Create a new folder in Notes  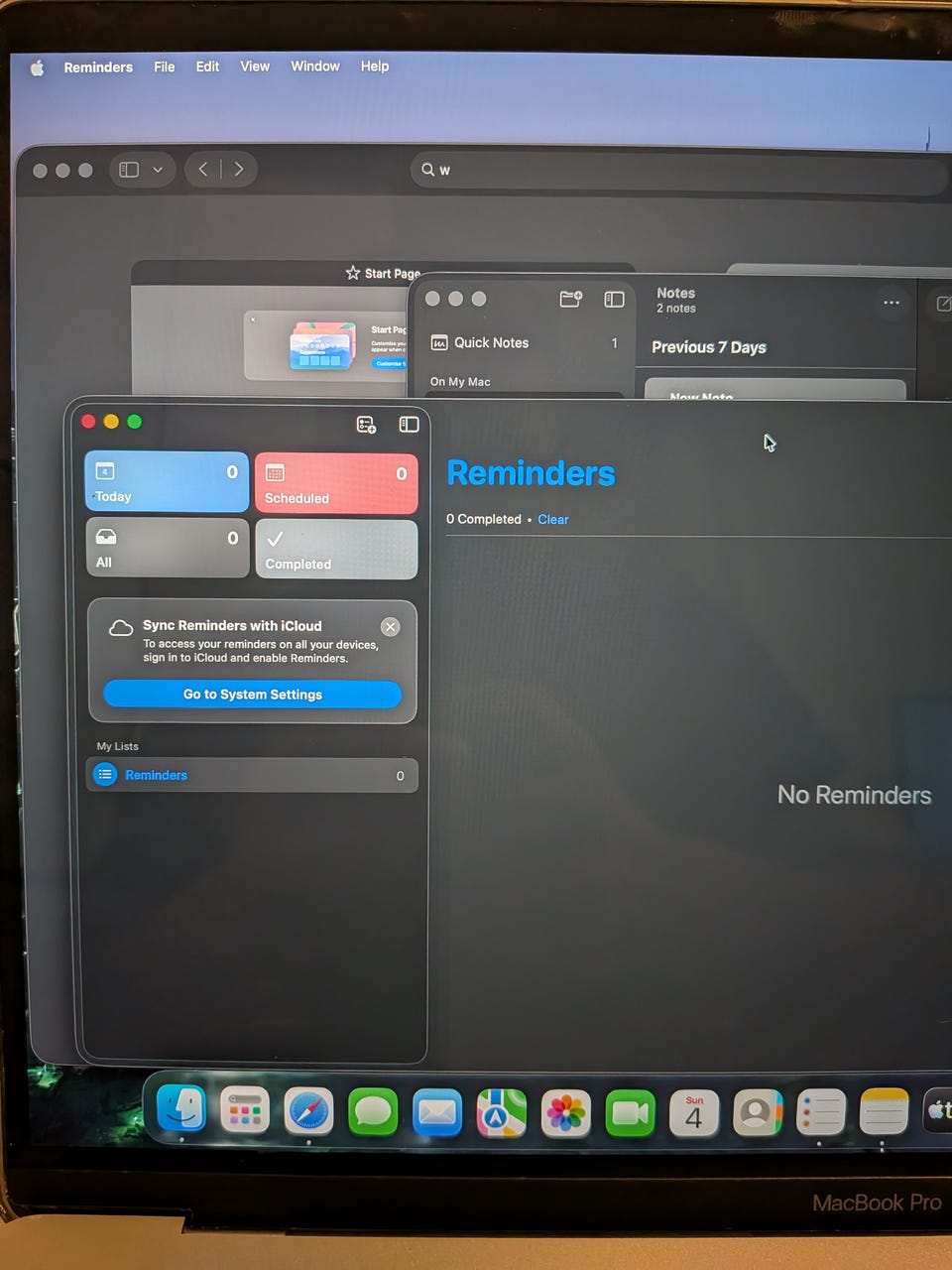[x=571, y=299]
